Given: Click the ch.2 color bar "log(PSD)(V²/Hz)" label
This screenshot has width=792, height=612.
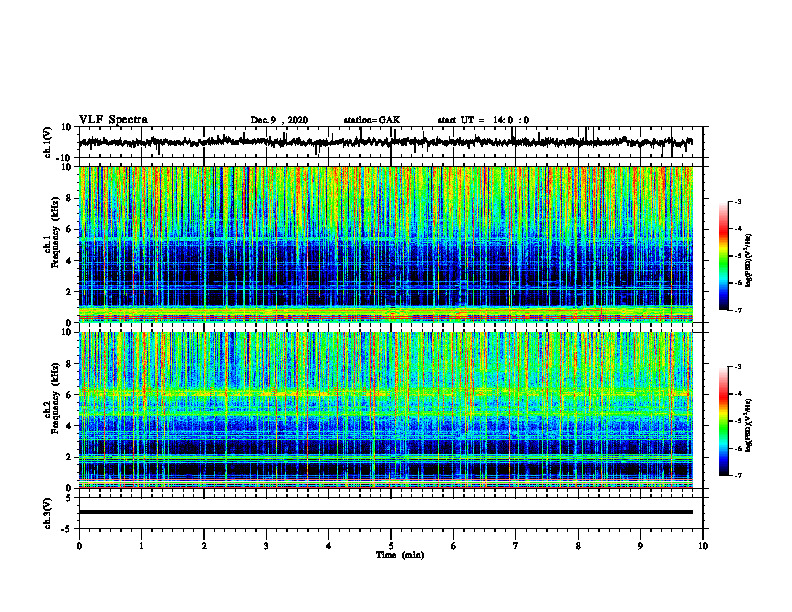Looking at the screenshot, I should point(749,426).
